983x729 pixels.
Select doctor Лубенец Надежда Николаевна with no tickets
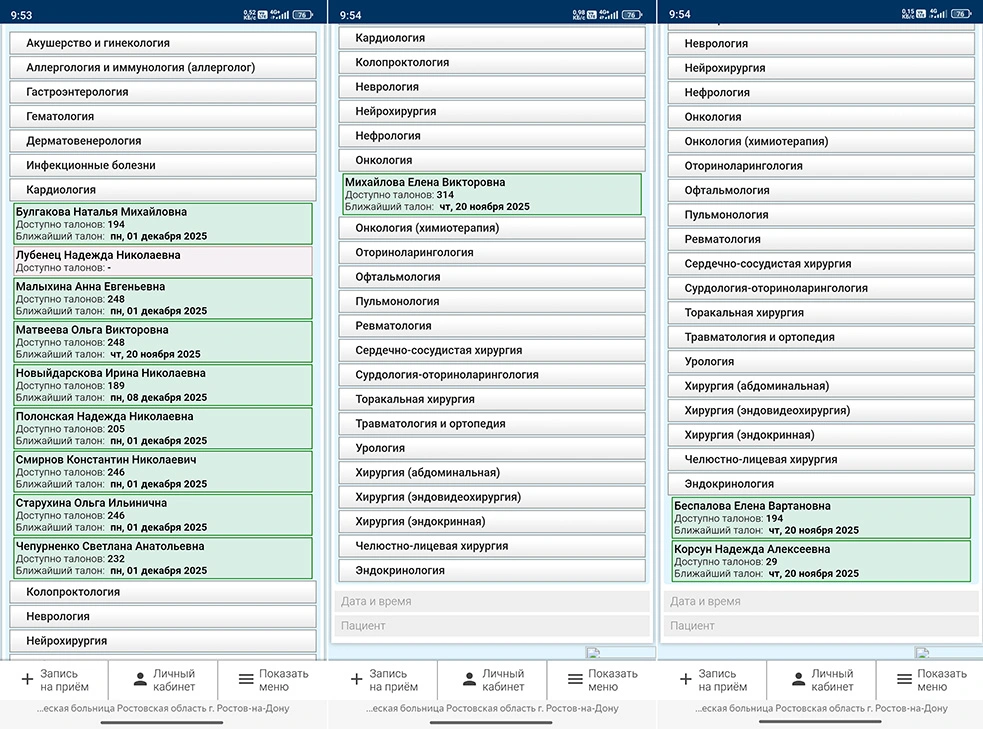point(163,261)
